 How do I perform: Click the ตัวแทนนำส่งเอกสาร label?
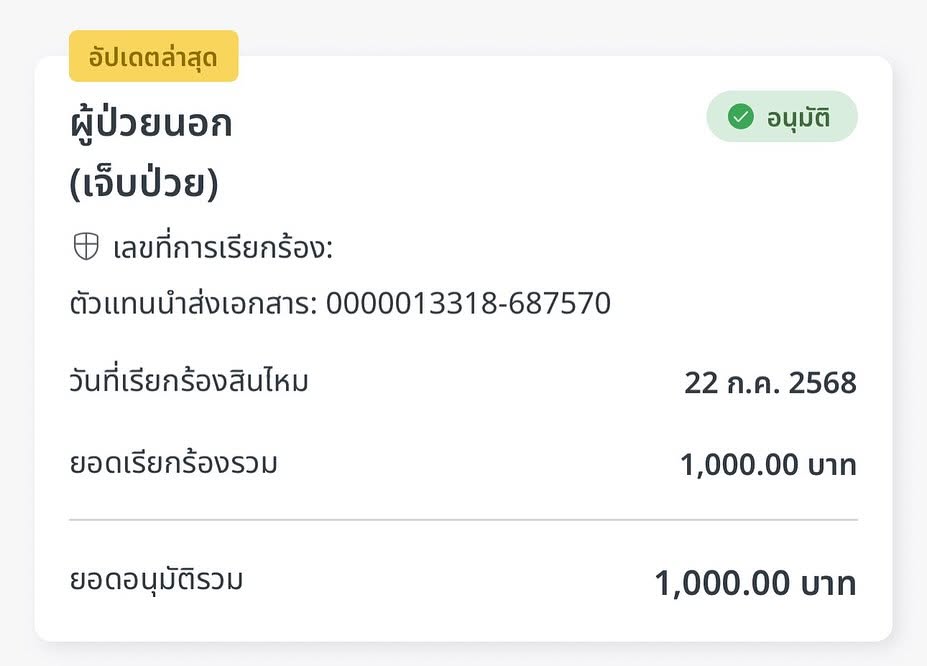[193, 303]
